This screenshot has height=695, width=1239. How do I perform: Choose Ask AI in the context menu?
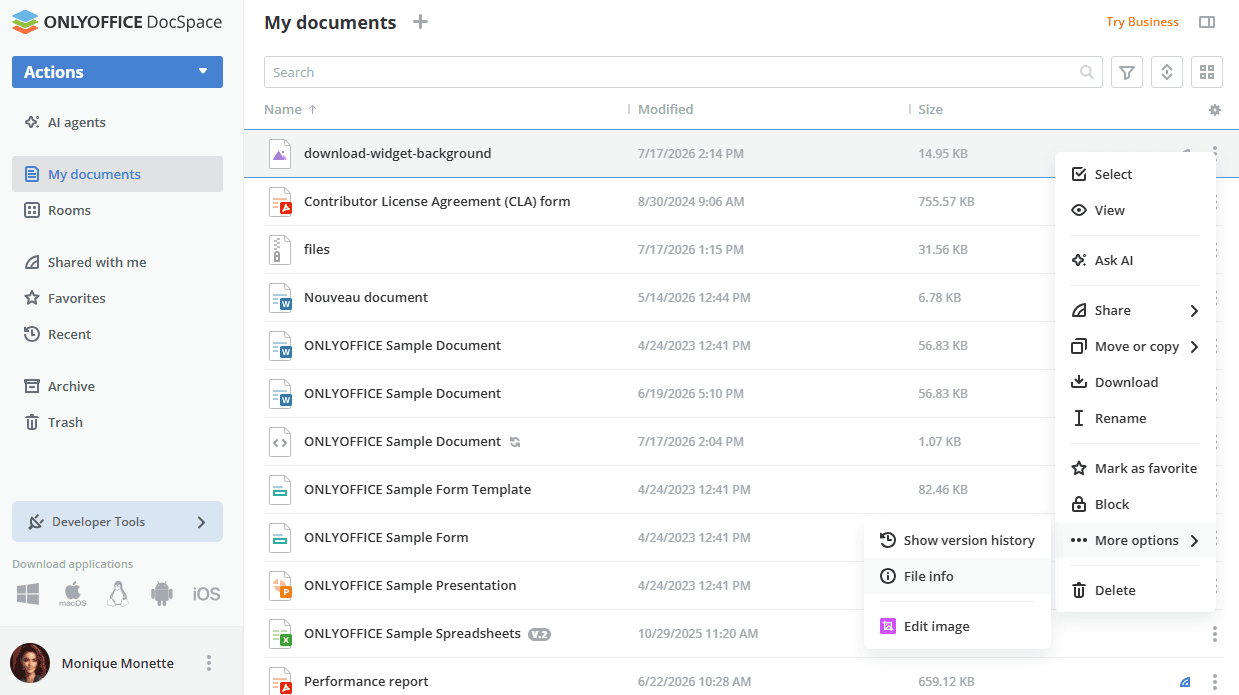pos(1135,260)
